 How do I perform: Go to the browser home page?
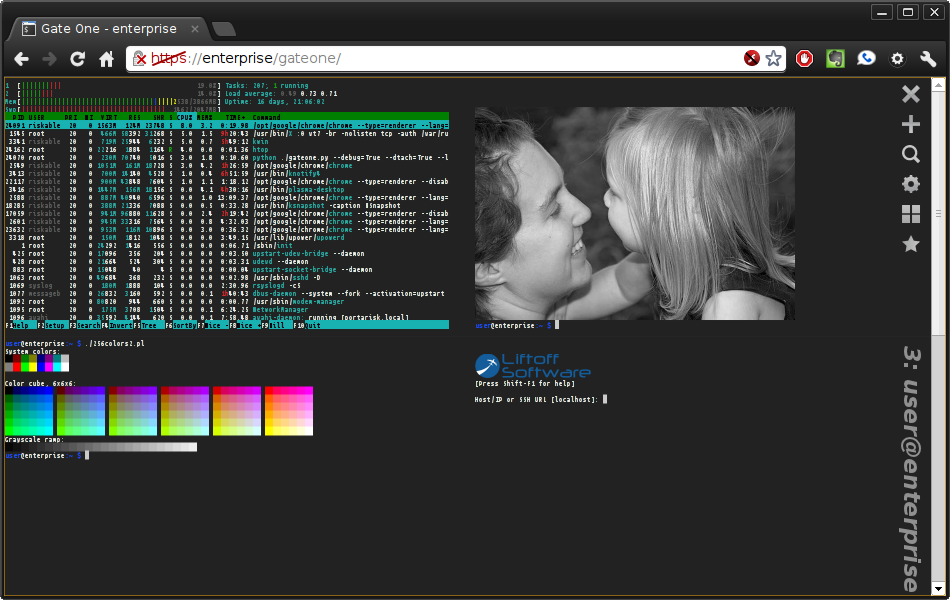[x=107, y=59]
